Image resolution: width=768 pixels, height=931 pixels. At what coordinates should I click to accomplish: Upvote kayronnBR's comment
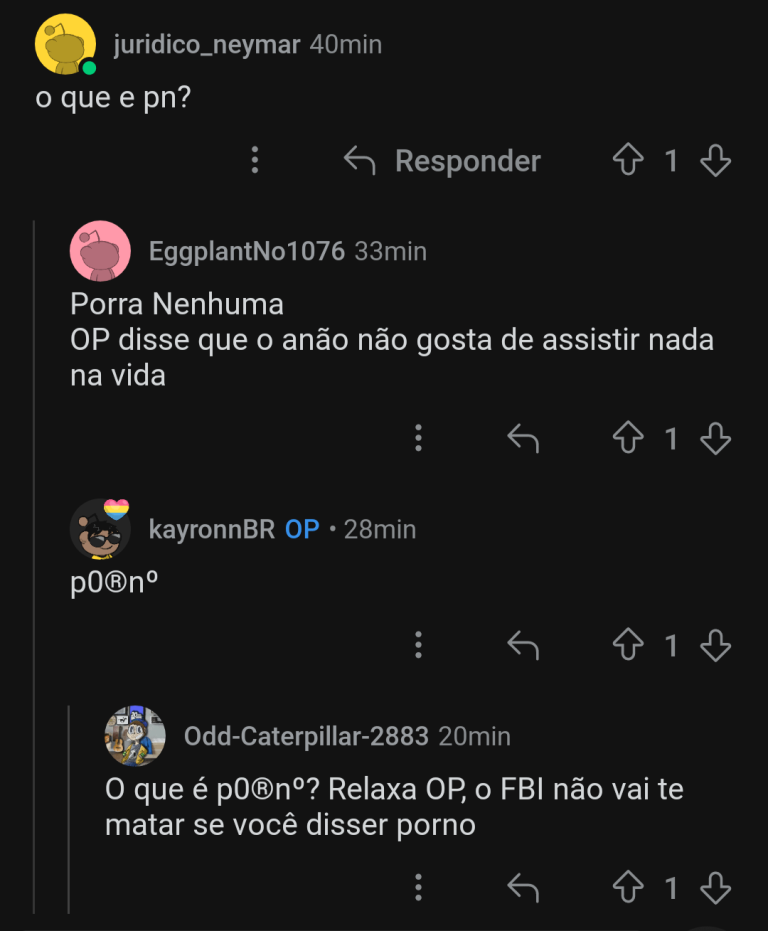(x=628, y=646)
